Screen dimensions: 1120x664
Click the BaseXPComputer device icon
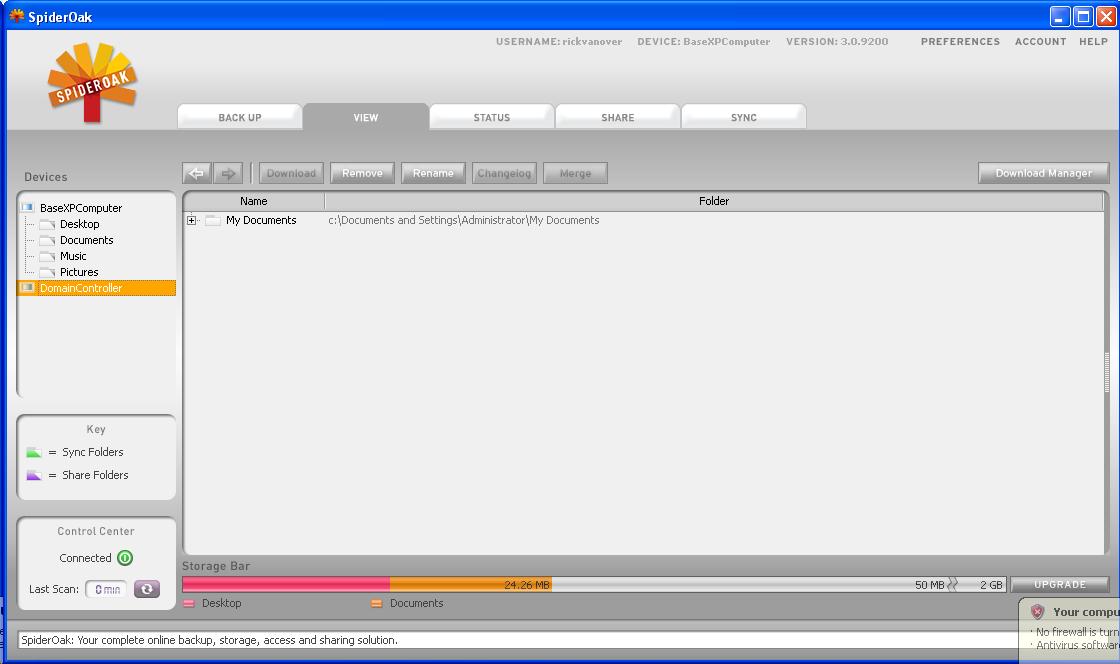pos(28,208)
